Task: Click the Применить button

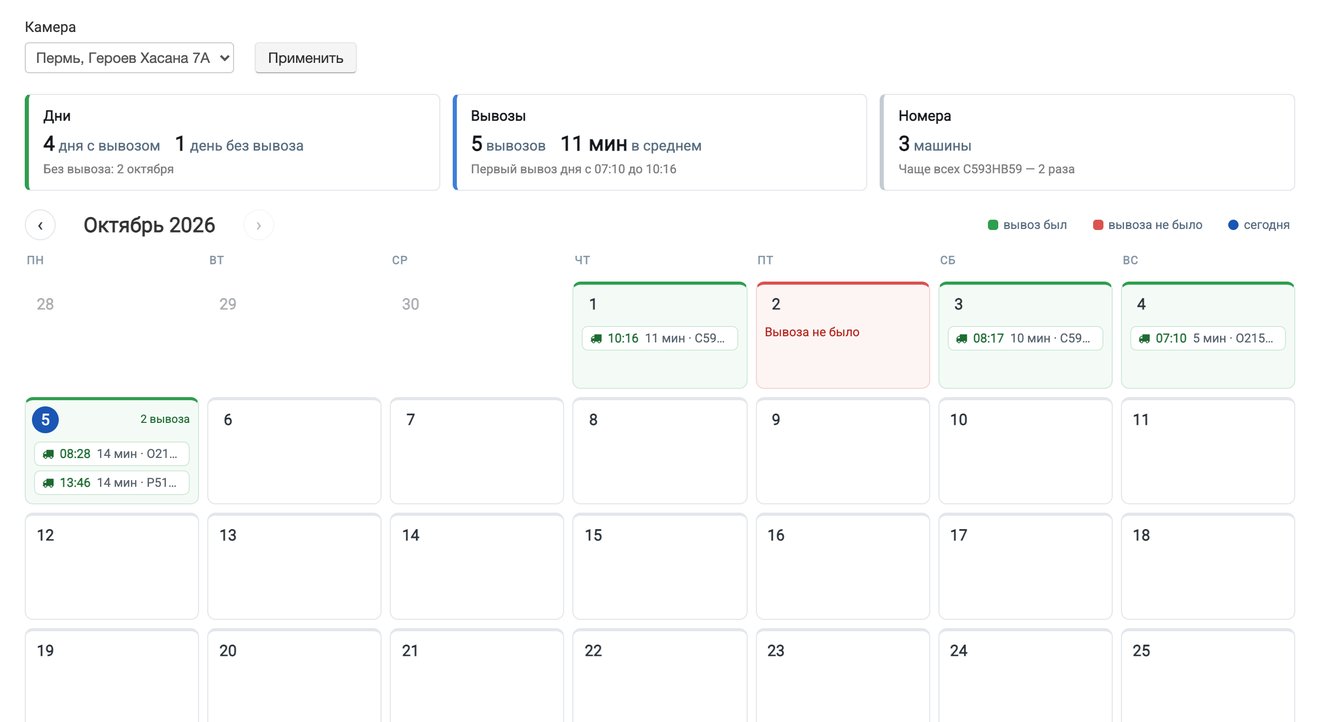Action: click(305, 58)
